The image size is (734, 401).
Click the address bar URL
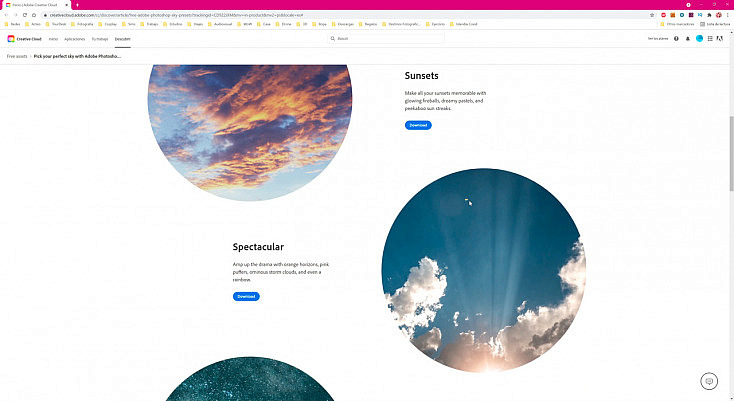tap(176, 15)
